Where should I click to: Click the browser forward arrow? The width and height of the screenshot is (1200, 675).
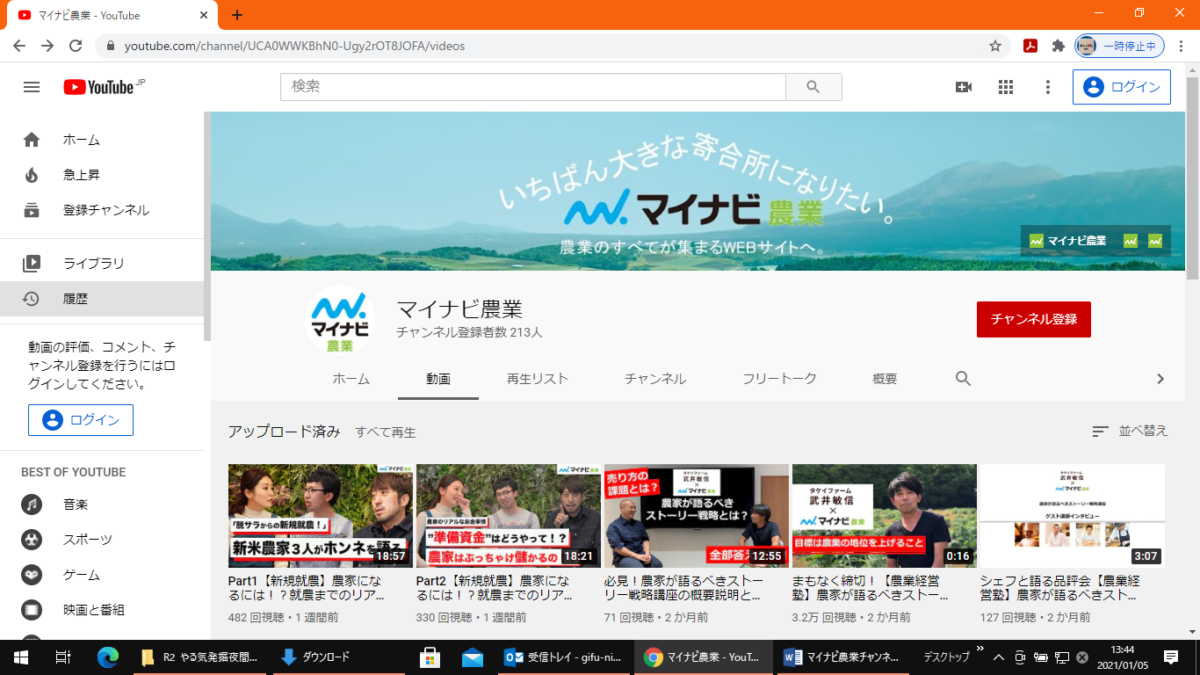[47, 46]
